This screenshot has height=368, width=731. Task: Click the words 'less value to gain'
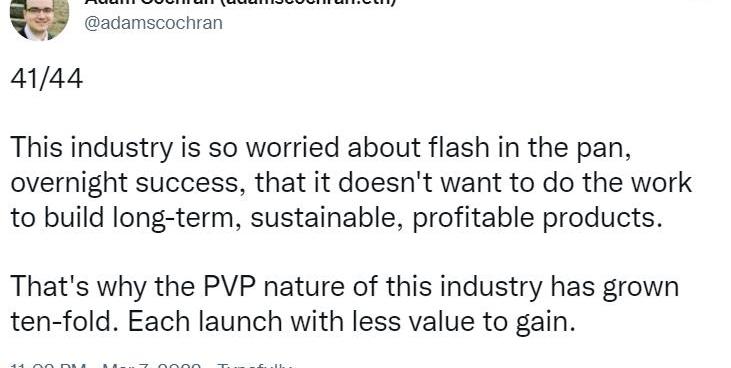pyautogui.click(x=464, y=322)
